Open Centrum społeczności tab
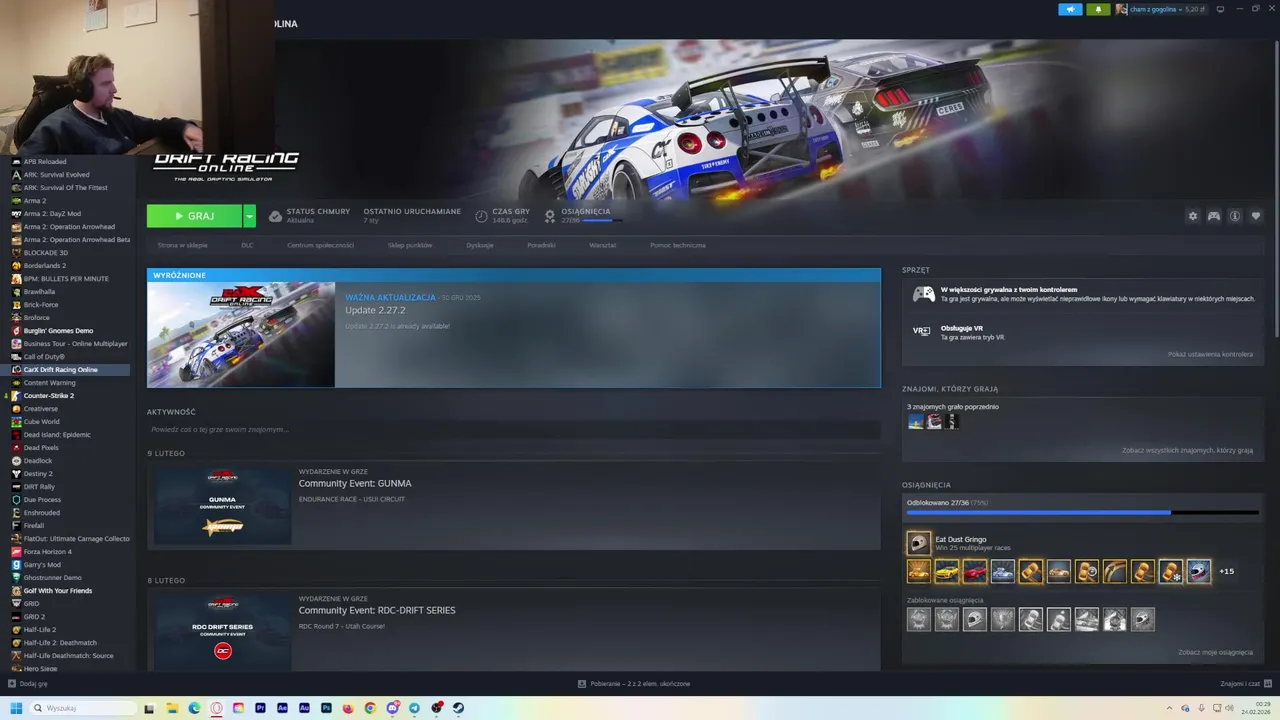Viewport: 1280px width, 720px height. (320, 245)
